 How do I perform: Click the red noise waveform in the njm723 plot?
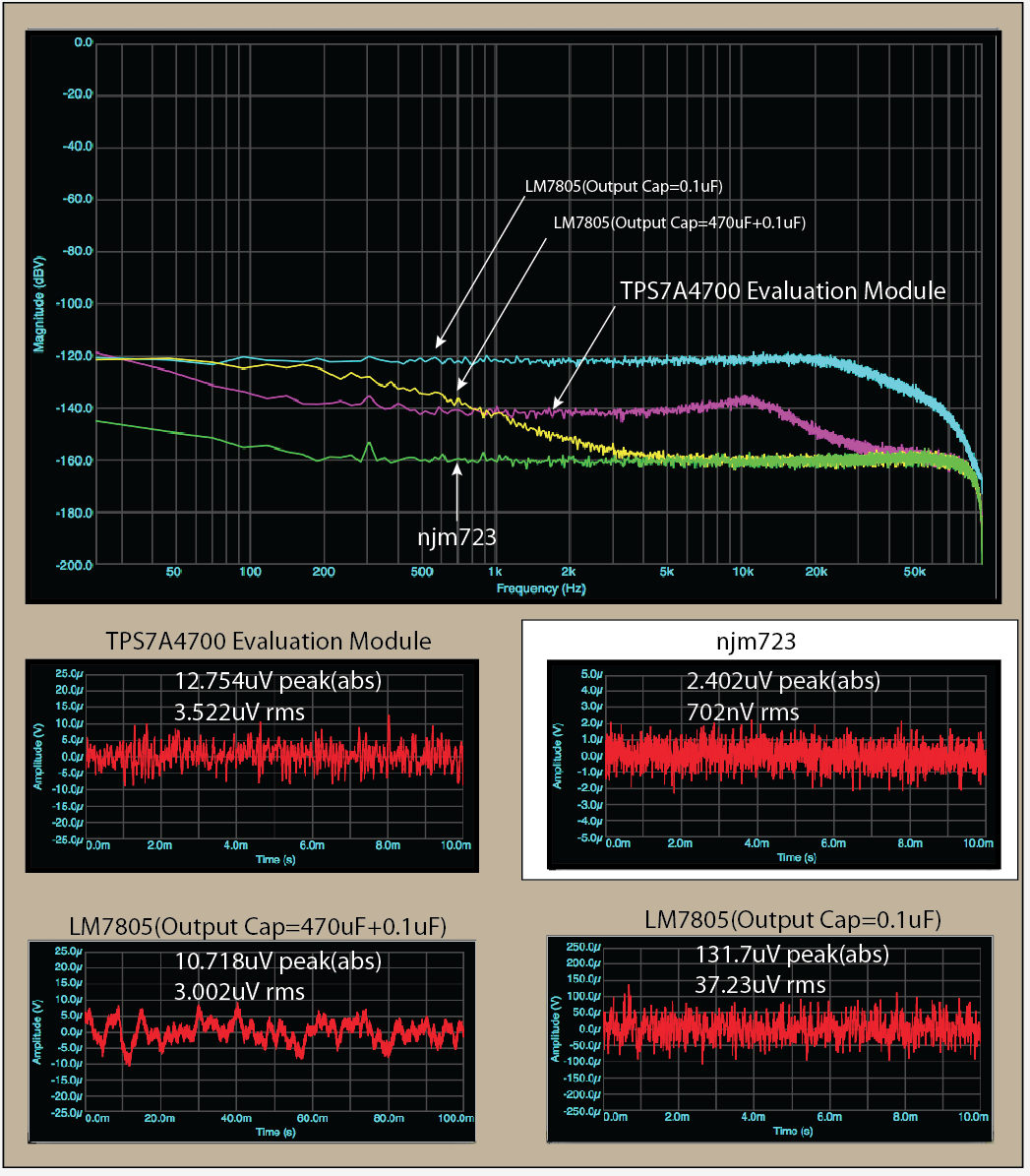(796, 755)
